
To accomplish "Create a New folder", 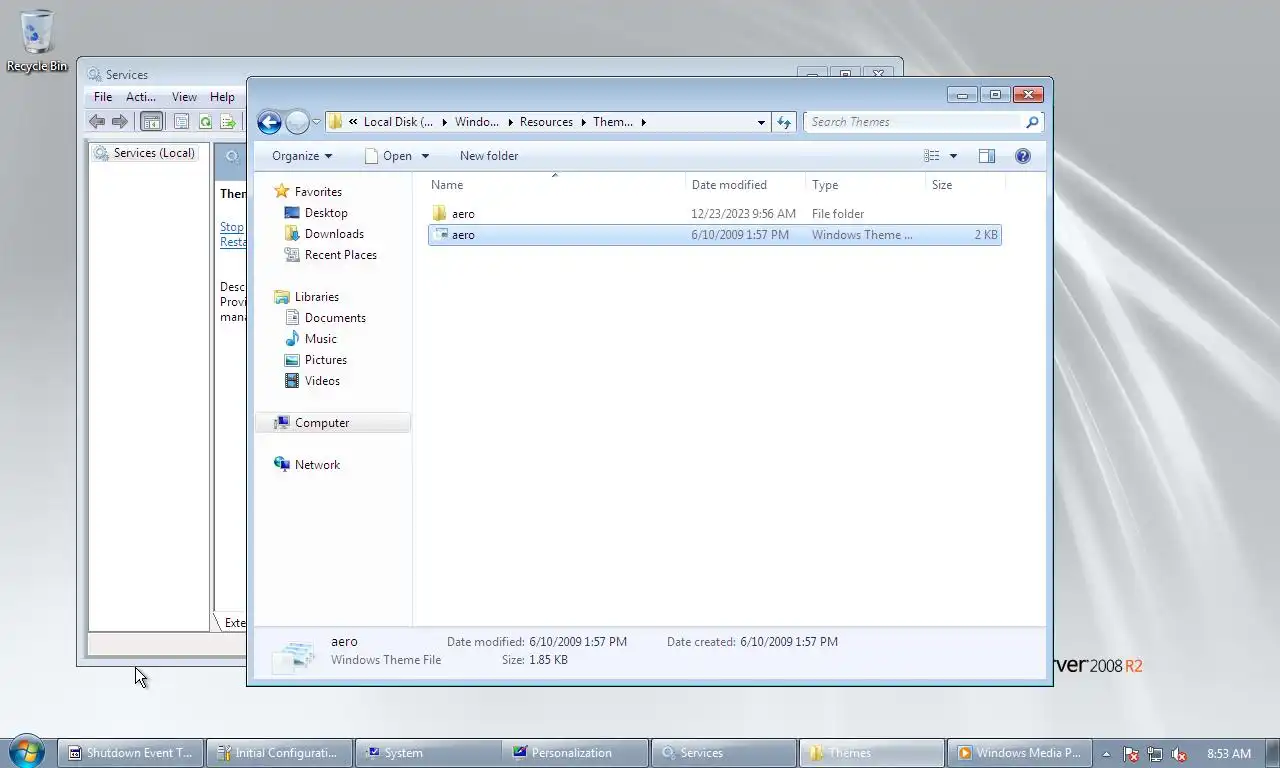I will [x=489, y=156].
